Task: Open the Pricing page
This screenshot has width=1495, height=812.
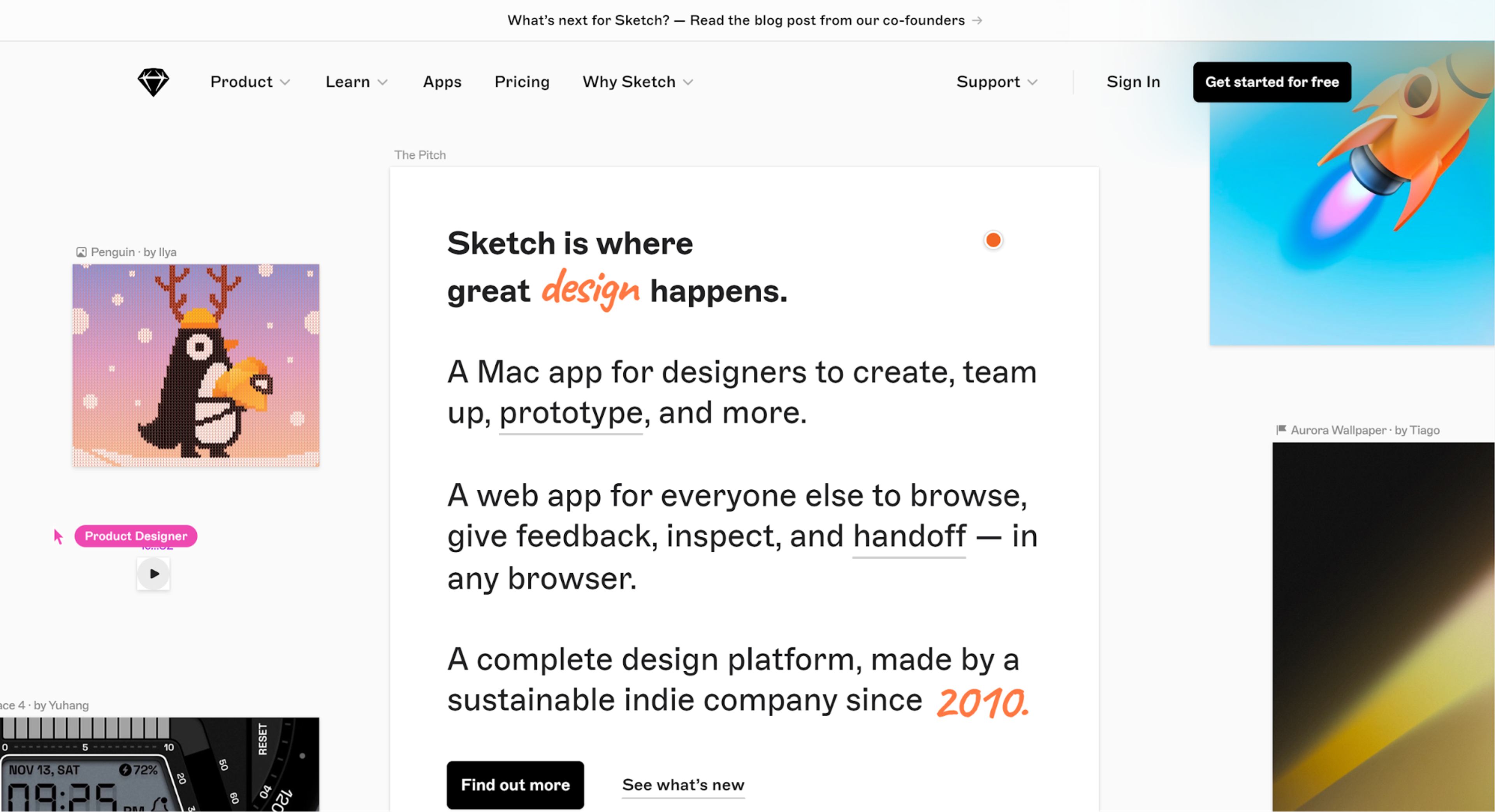Action: click(x=522, y=82)
